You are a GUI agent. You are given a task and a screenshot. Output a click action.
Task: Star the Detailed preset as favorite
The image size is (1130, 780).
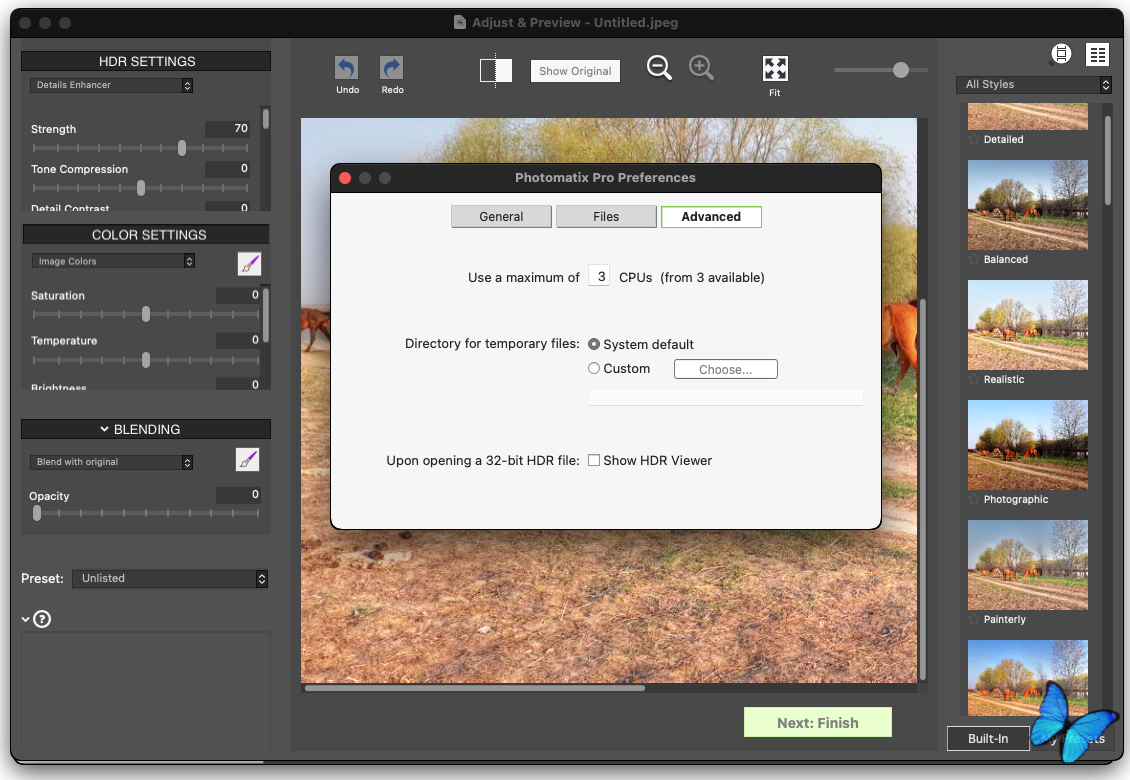coord(974,139)
